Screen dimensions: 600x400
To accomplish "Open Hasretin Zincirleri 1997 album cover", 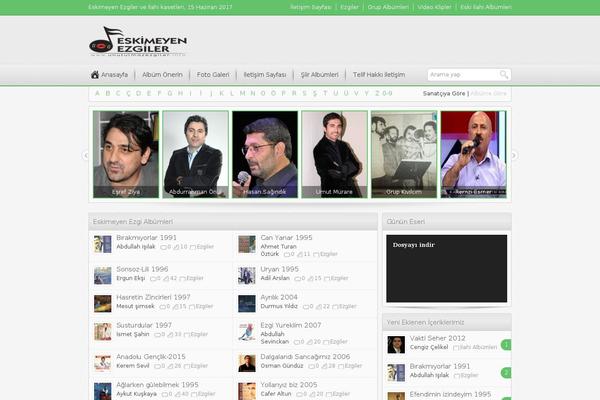I will tap(103, 304).
